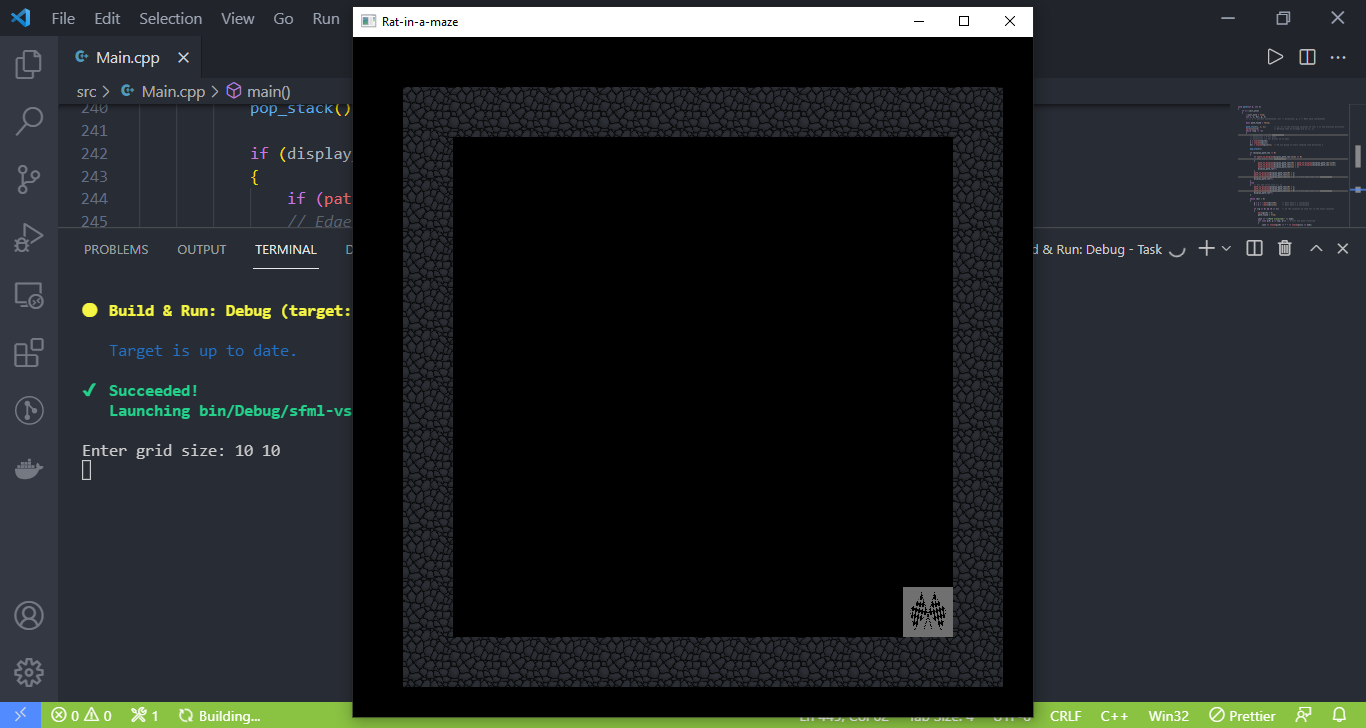Image resolution: width=1366 pixels, height=728 pixels.
Task: Split the editor to the right
Action: coord(1306,56)
